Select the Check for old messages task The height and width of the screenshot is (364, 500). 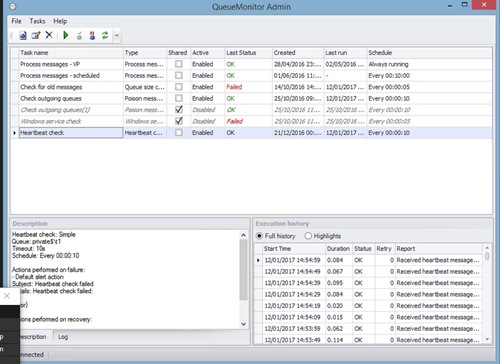pos(251,87)
